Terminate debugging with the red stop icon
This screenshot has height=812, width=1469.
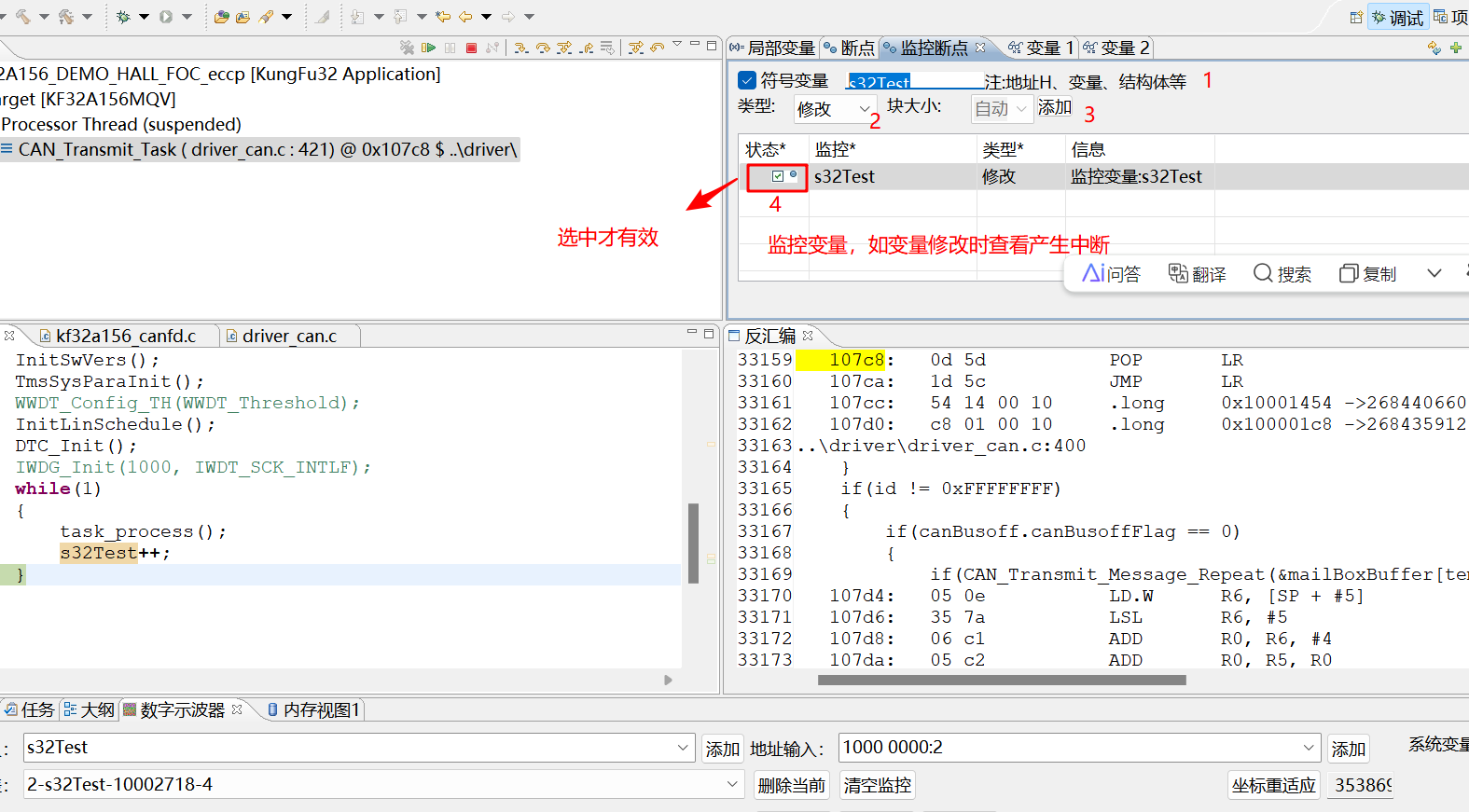(471, 48)
